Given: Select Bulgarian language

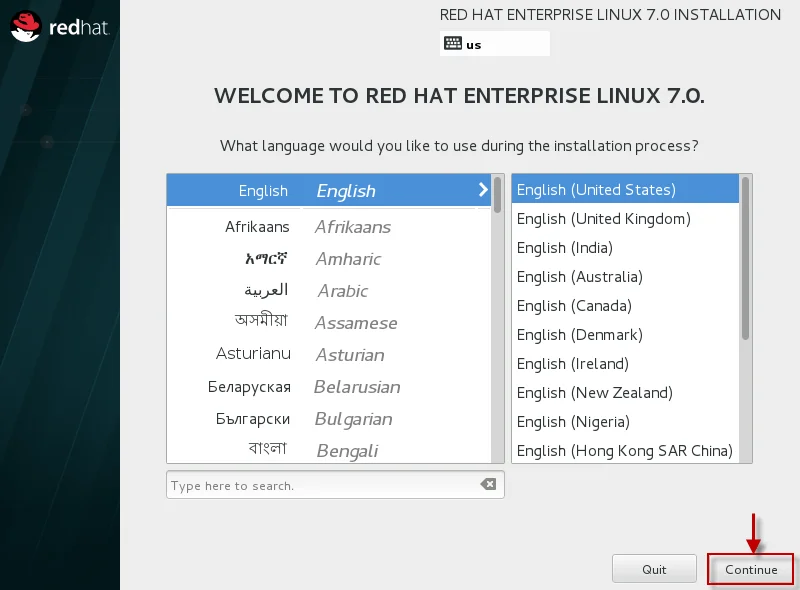Looking at the screenshot, I should pos(329,419).
